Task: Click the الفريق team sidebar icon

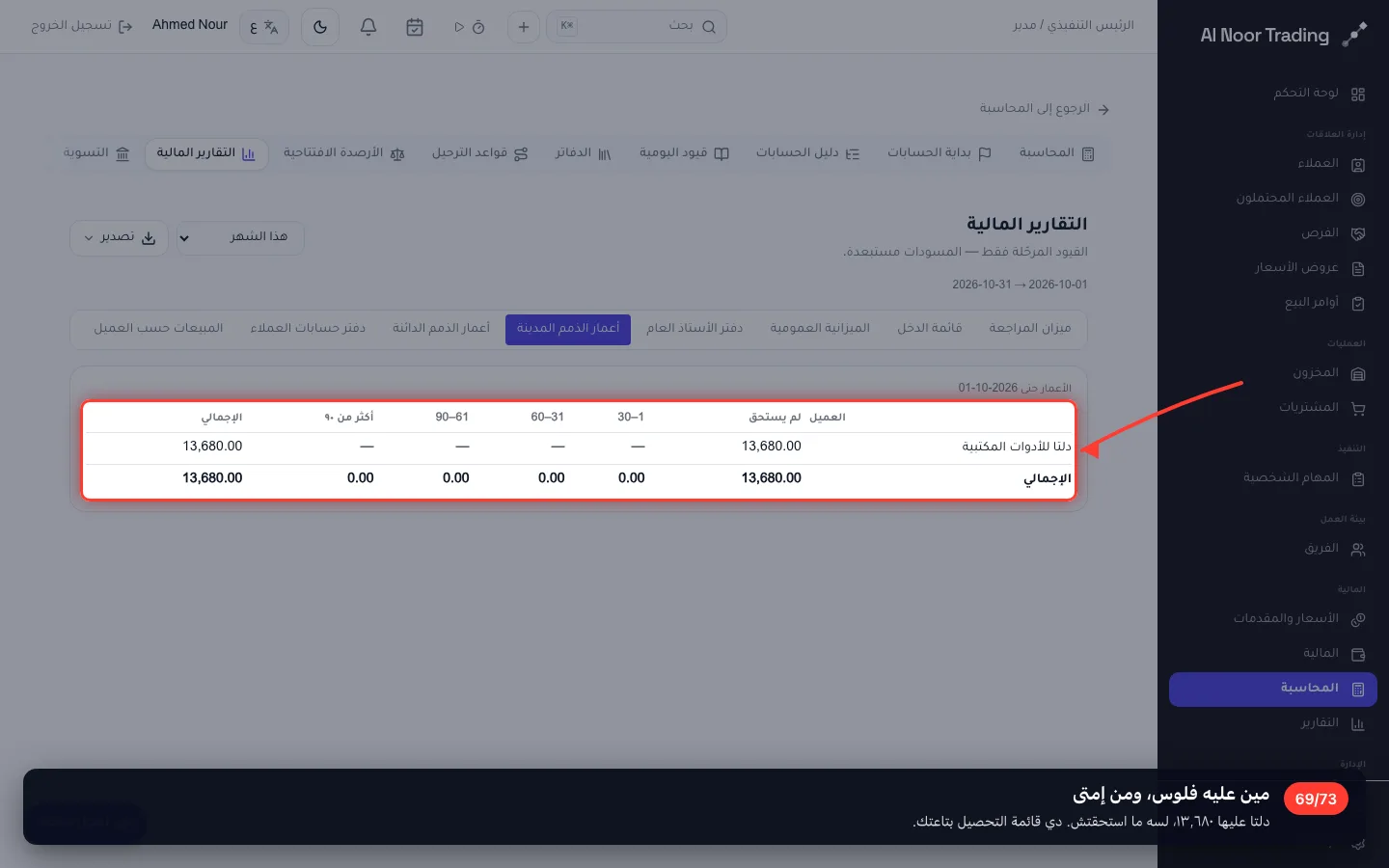Action: pos(1358,550)
